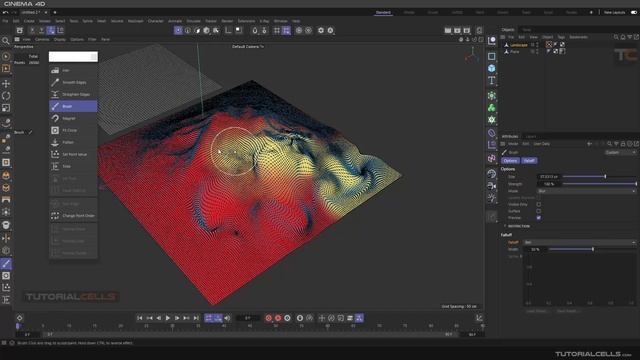The width and height of the screenshot is (640, 360).
Task: Switch to the Attributes tab
Action: tap(510, 136)
